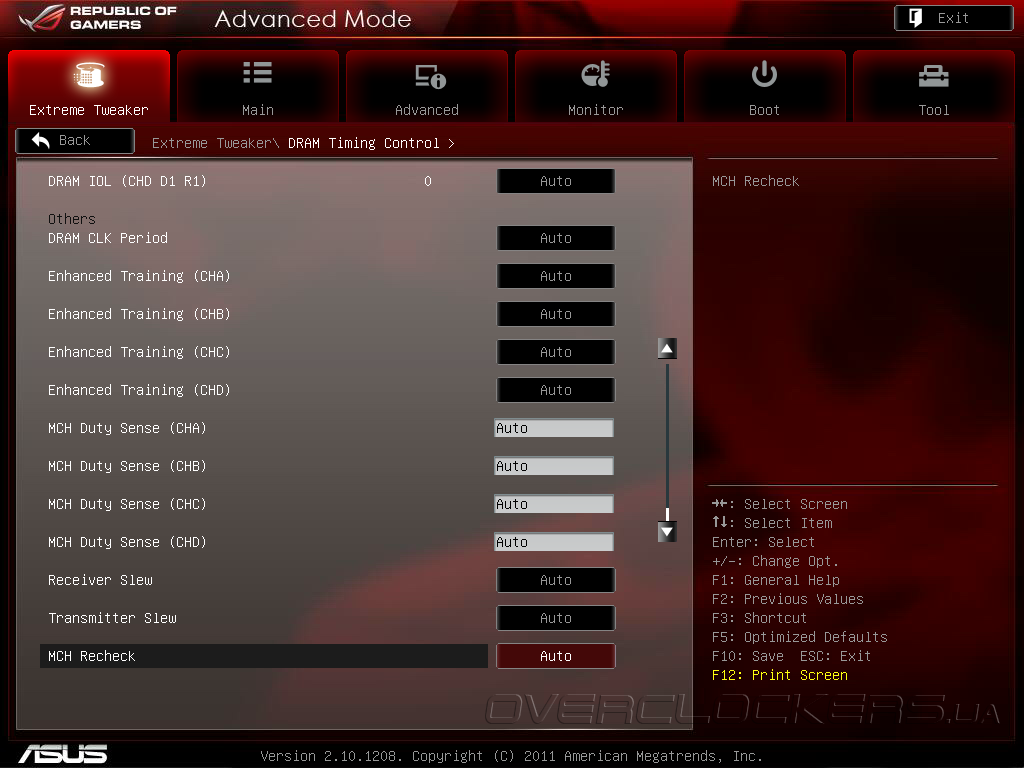Click the DRAM Timing Control breadcrumb text
Image resolution: width=1024 pixels, height=768 pixels.
(364, 143)
